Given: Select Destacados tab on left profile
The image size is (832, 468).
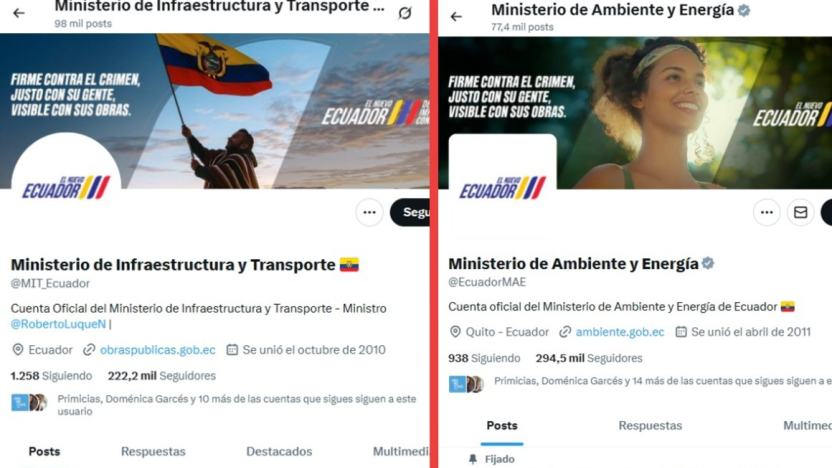Looking at the screenshot, I should click(x=279, y=452).
